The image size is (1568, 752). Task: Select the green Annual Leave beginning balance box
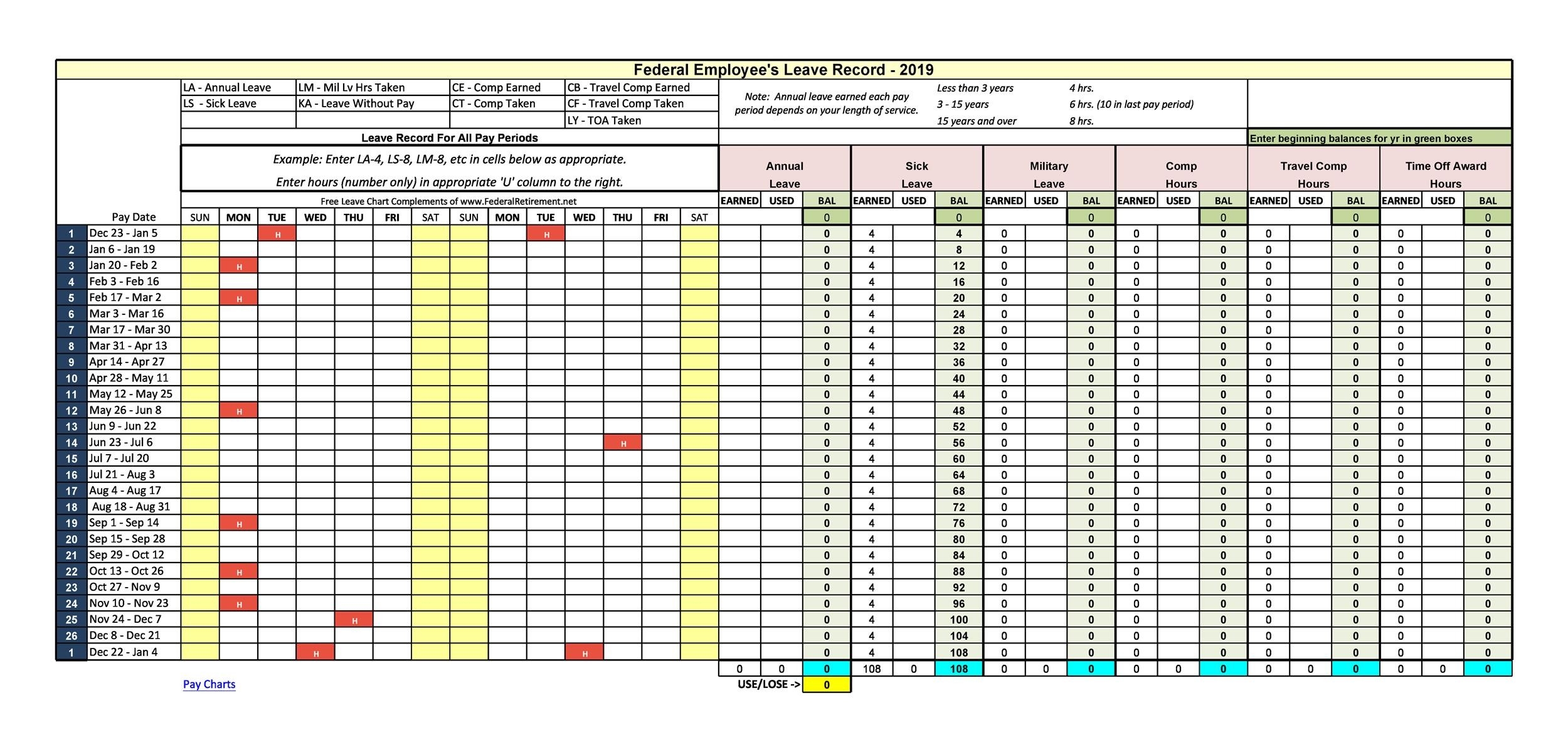click(827, 216)
